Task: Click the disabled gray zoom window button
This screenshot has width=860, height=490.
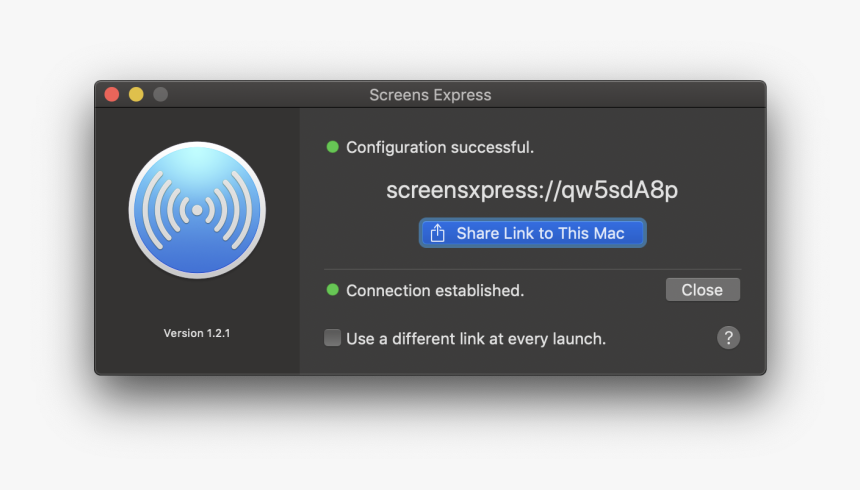Action: [160, 94]
